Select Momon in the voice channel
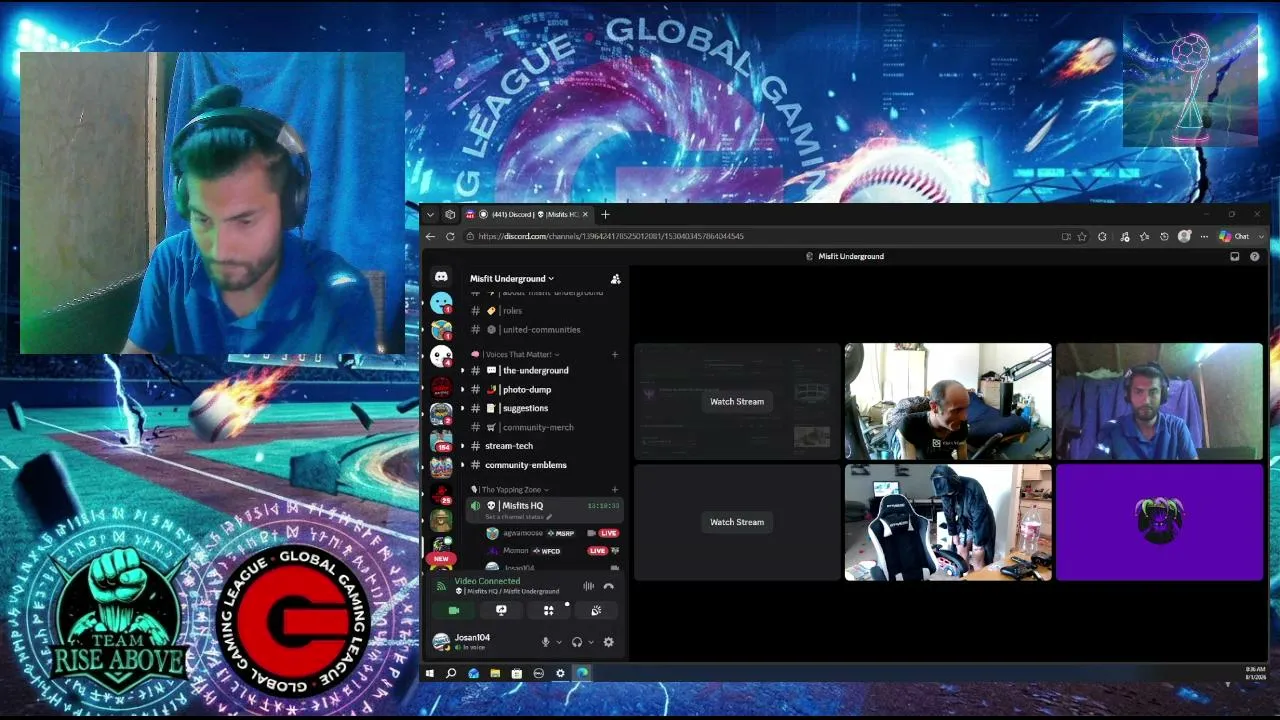This screenshot has width=1280, height=720. pyautogui.click(x=550, y=551)
